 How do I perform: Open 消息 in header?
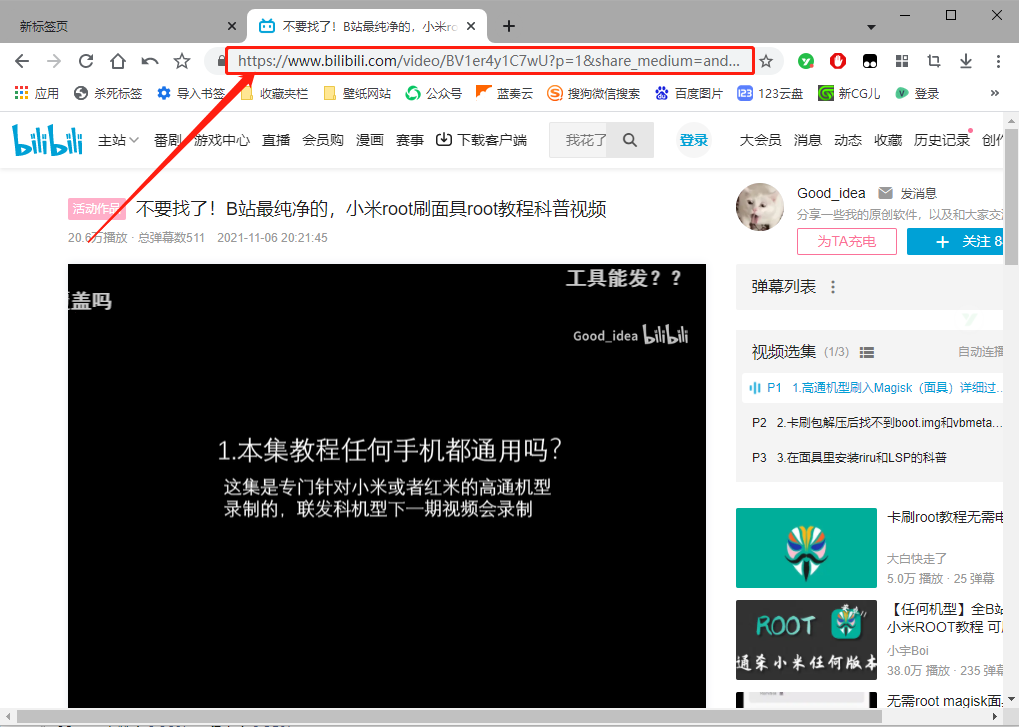click(x=807, y=140)
